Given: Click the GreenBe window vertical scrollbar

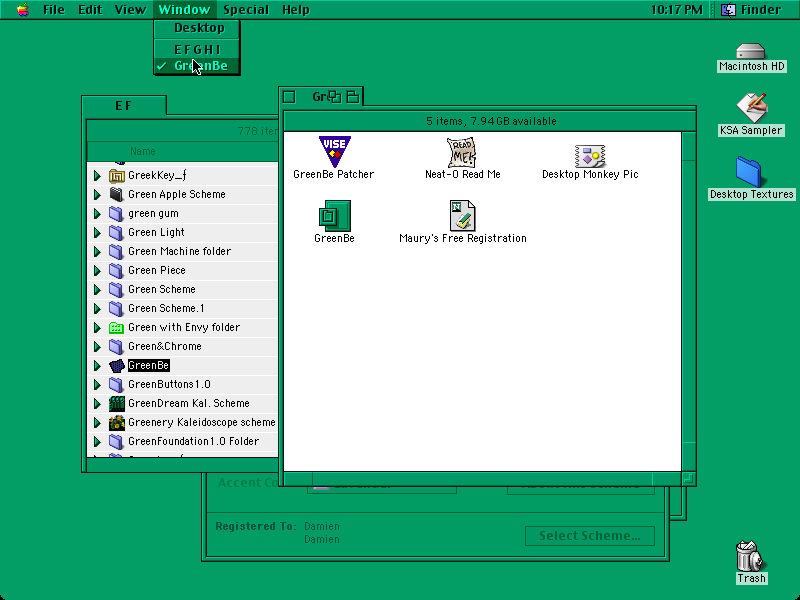Looking at the screenshot, I should 689,302.
